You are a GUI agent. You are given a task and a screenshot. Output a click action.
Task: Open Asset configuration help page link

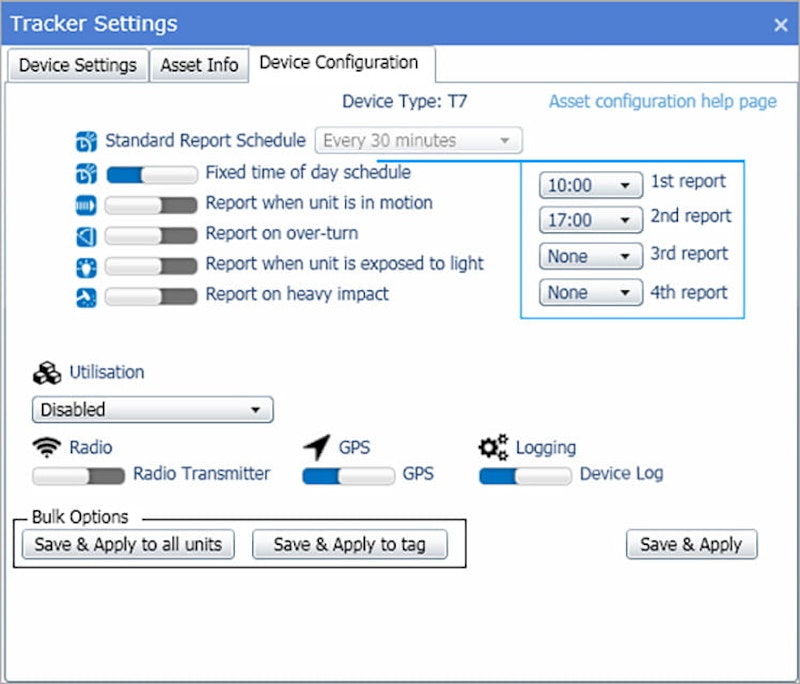tap(663, 101)
